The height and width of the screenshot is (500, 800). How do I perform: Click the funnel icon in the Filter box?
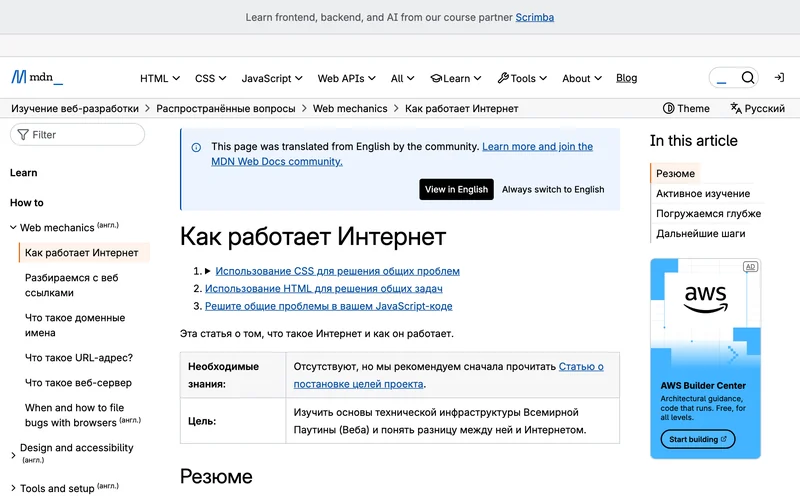tap(23, 135)
